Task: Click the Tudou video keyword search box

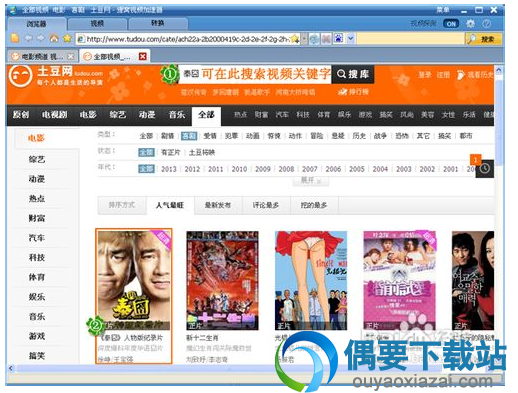Action: (256, 74)
